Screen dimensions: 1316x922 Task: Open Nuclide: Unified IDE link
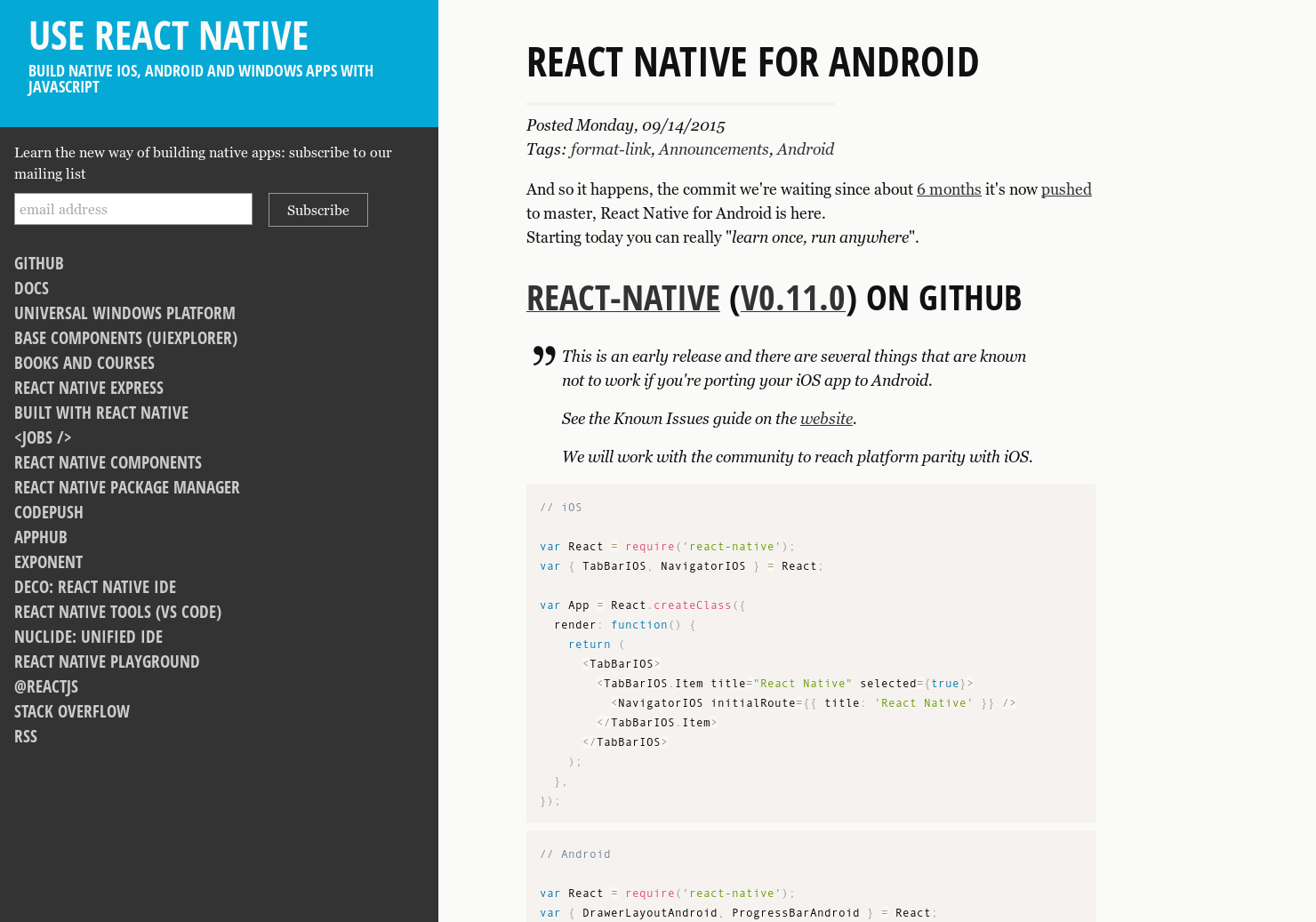(89, 637)
